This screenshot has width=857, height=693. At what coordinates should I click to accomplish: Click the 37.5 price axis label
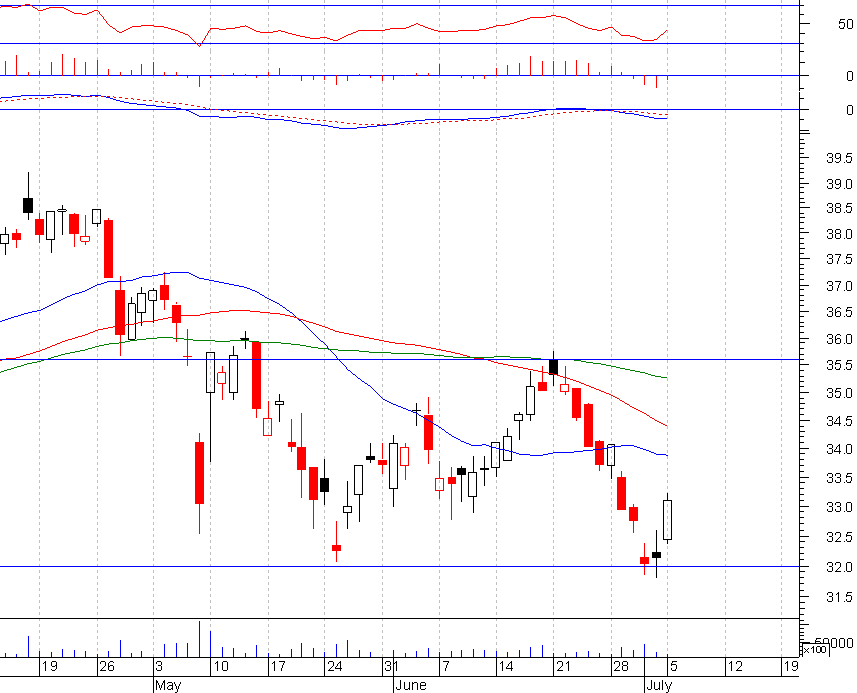(839, 259)
